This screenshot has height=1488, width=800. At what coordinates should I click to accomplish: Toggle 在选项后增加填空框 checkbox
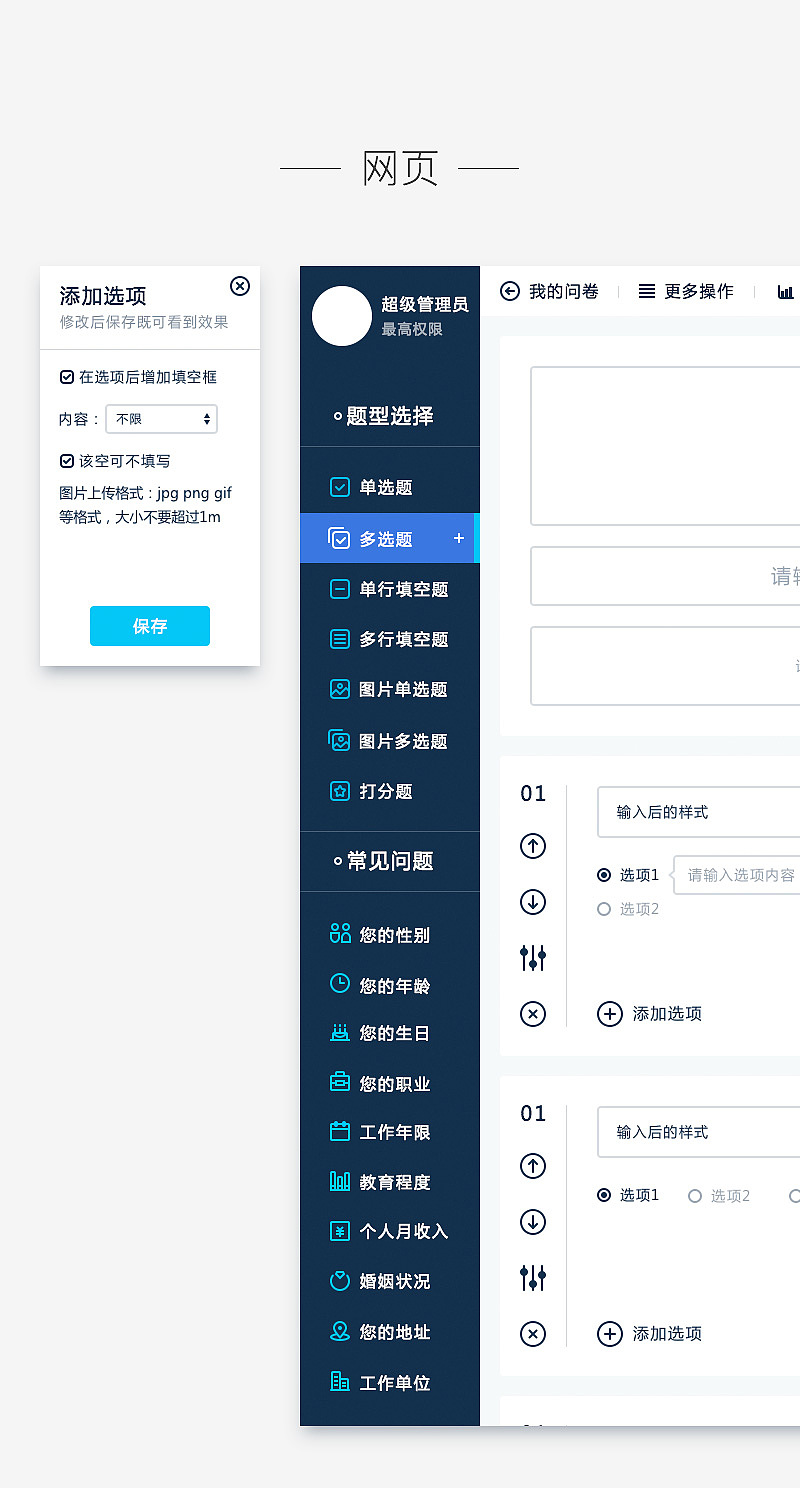tap(67, 377)
